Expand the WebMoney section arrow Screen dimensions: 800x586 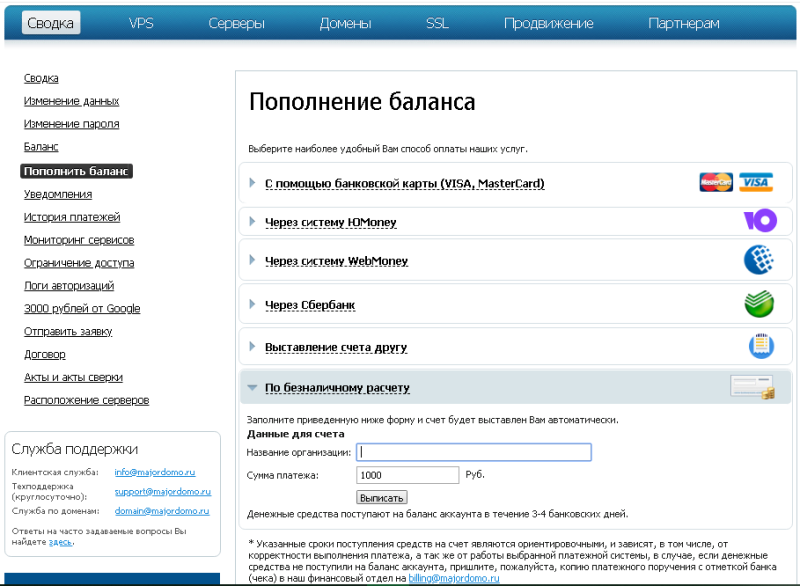pyautogui.click(x=252, y=260)
